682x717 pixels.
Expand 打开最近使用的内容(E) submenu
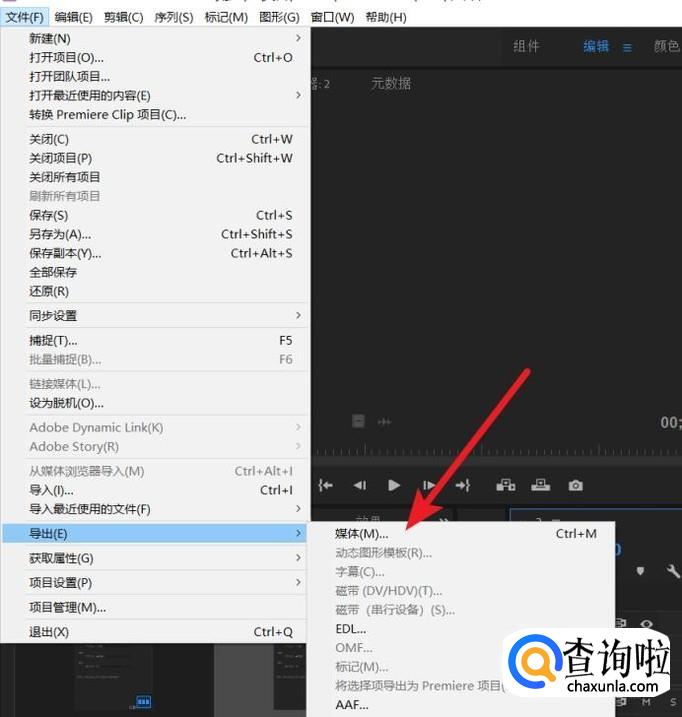[x=155, y=96]
